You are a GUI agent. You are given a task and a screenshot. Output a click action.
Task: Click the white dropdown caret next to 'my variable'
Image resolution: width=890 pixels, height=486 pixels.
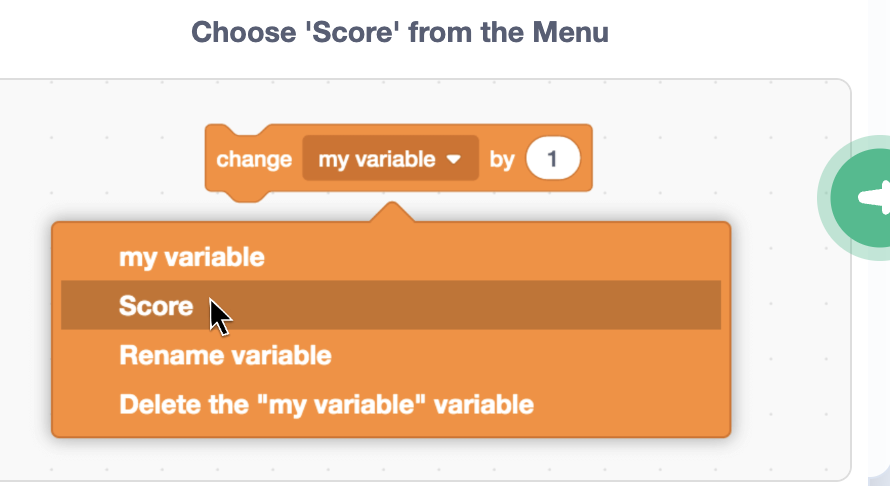click(453, 160)
